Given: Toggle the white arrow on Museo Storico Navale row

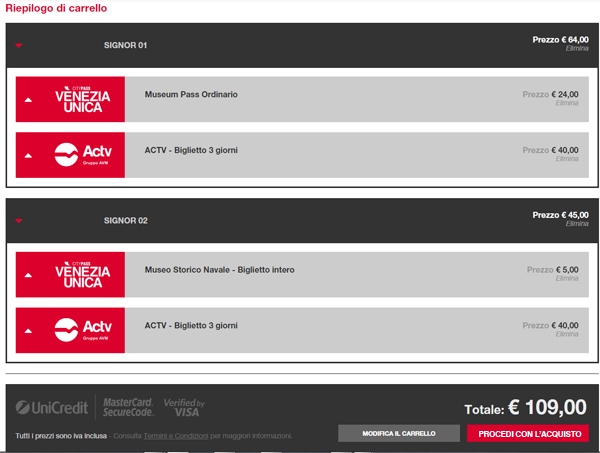Looking at the screenshot, I should tap(28, 275).
